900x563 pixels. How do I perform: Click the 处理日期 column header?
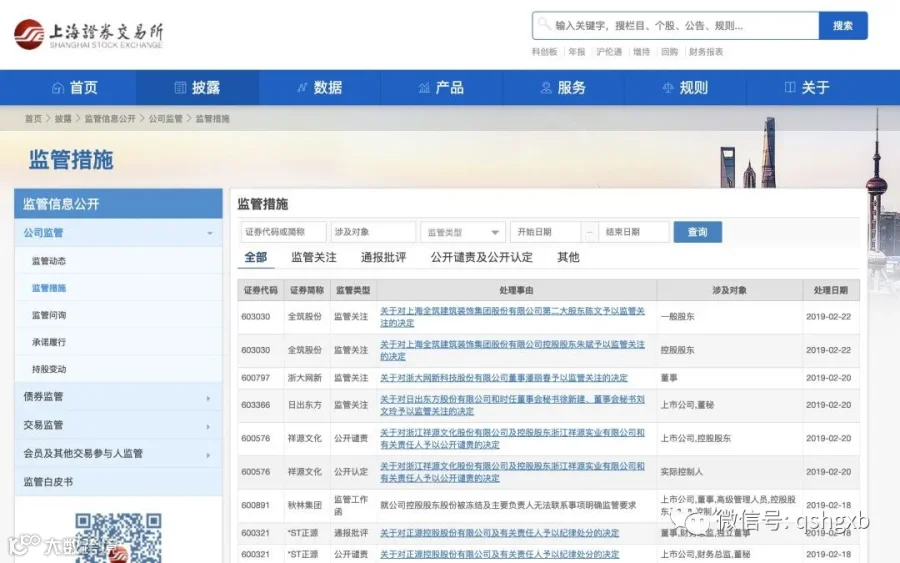point(831,290)
